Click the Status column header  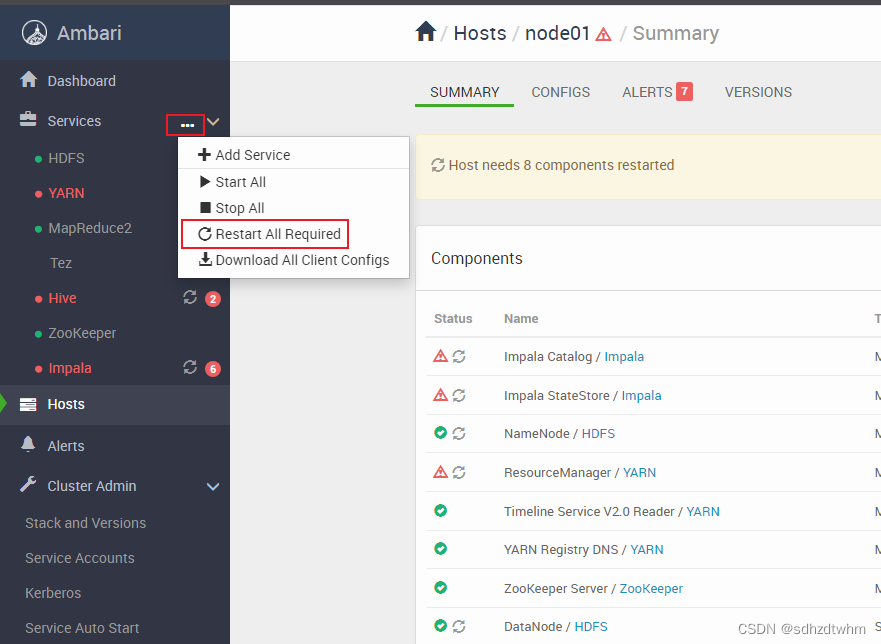[453, 319]
